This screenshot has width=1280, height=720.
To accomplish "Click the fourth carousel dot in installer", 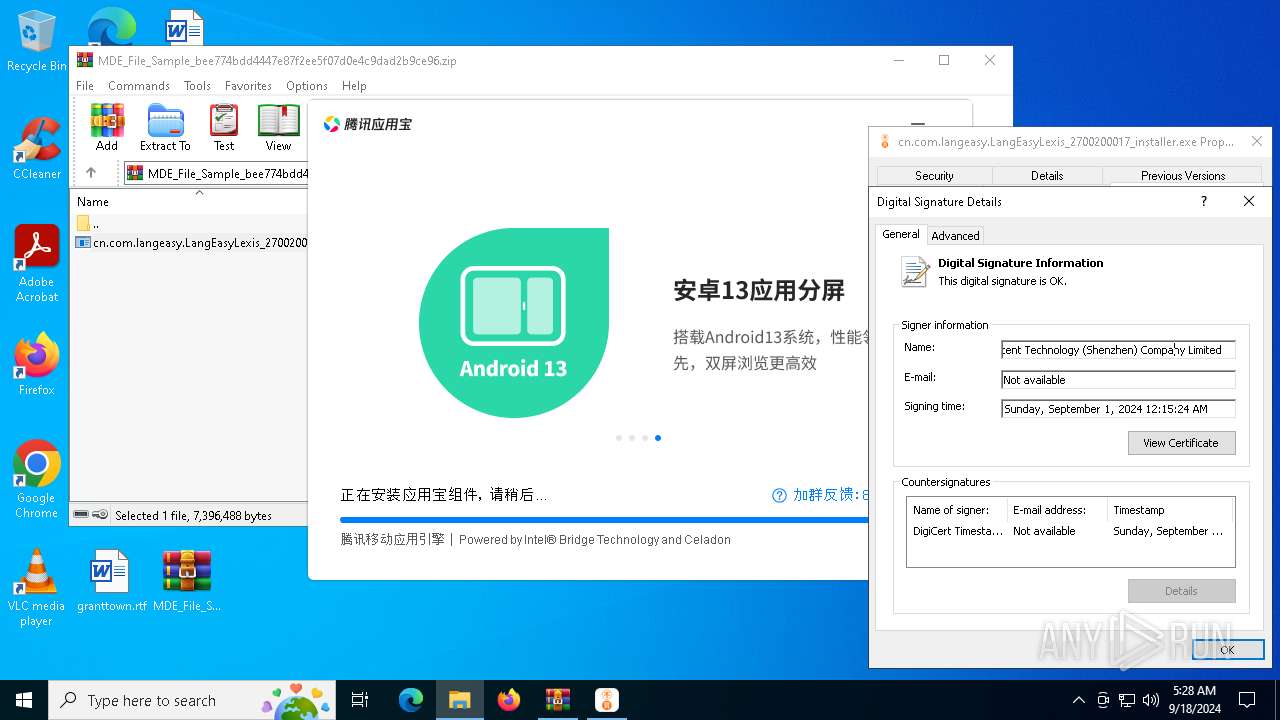I will tap(657, 438).
